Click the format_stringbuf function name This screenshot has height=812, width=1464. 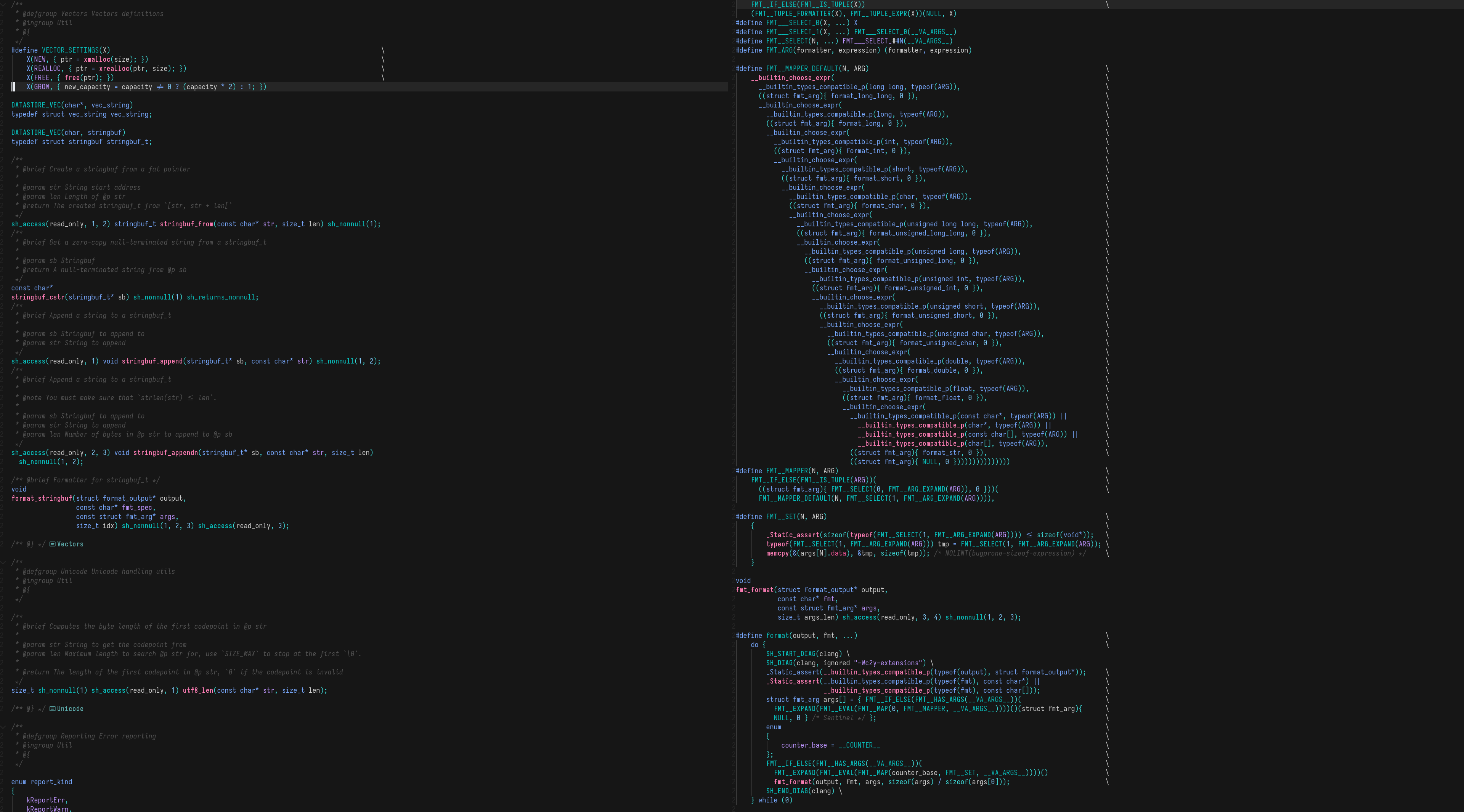[42, 498]
